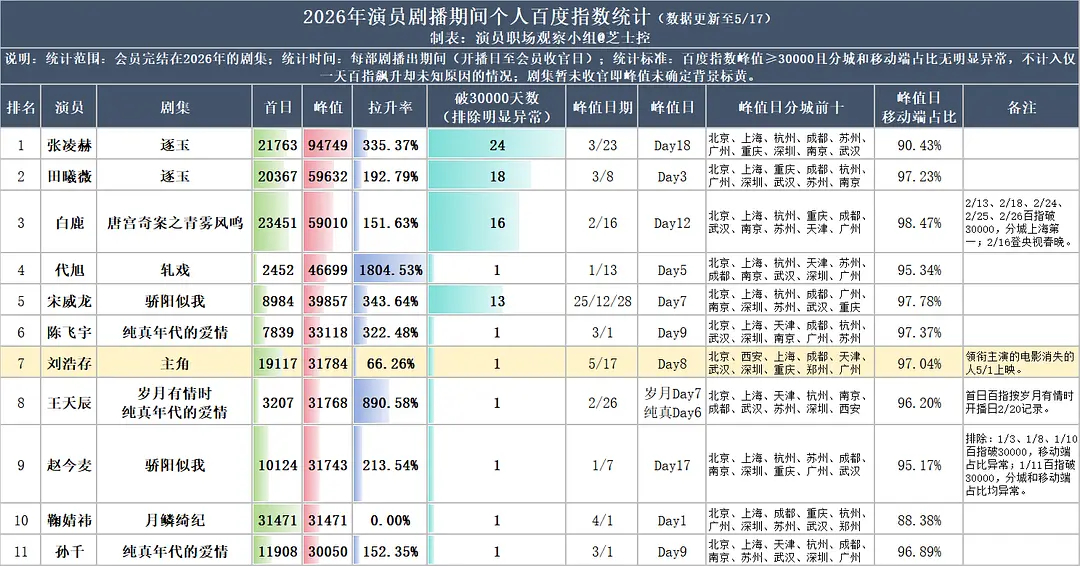1080x566 pixels.
Task: Click the note 领衔主演的电影消失的人5/1上映
Action: 1020,363
